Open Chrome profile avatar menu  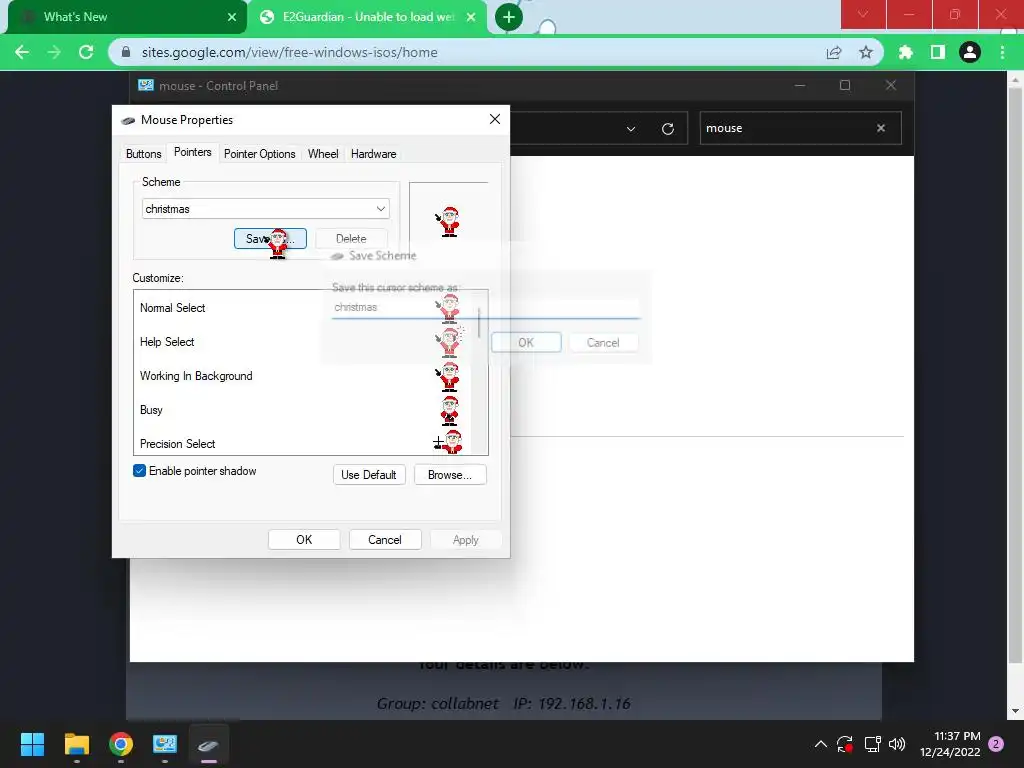coord(970,52)
